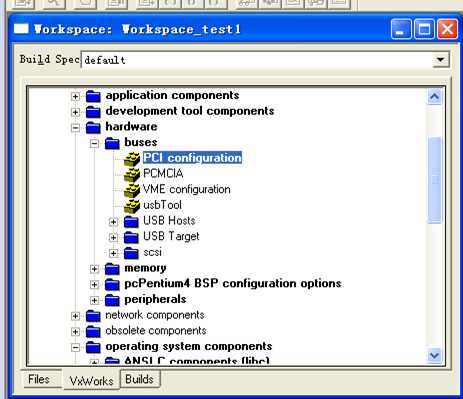Click the vertical scrollbar thumb
Viewport: 463px width, 399px height.
click(x=434, y=180)
